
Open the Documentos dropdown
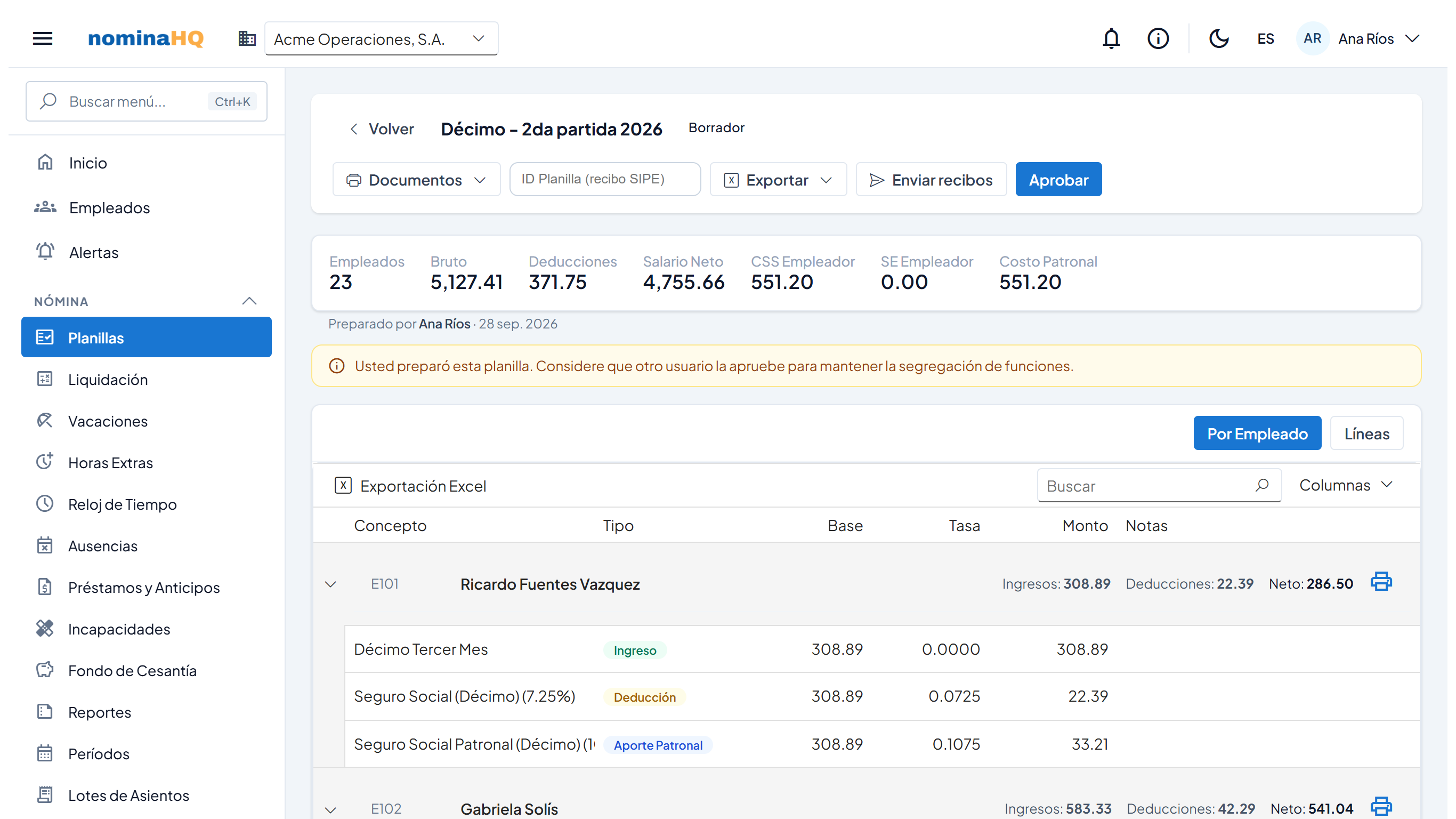click(417, 180)
